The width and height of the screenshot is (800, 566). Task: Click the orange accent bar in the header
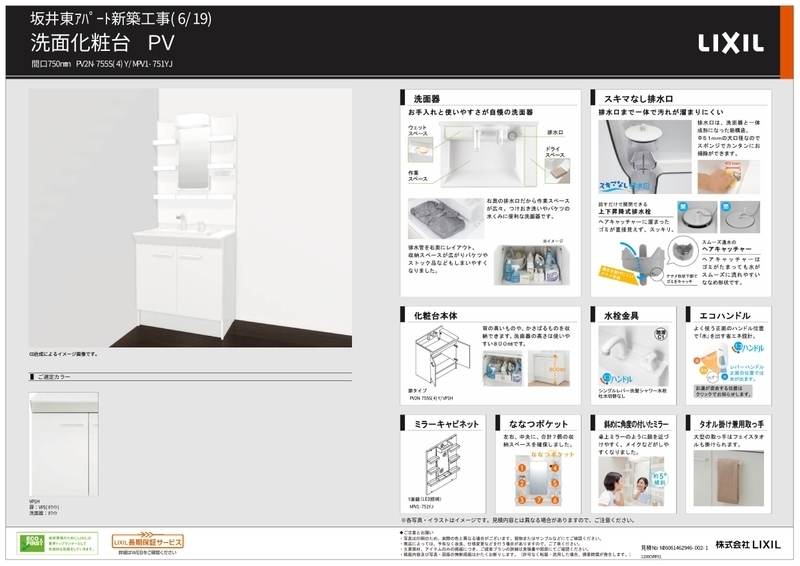pos(787,42)
